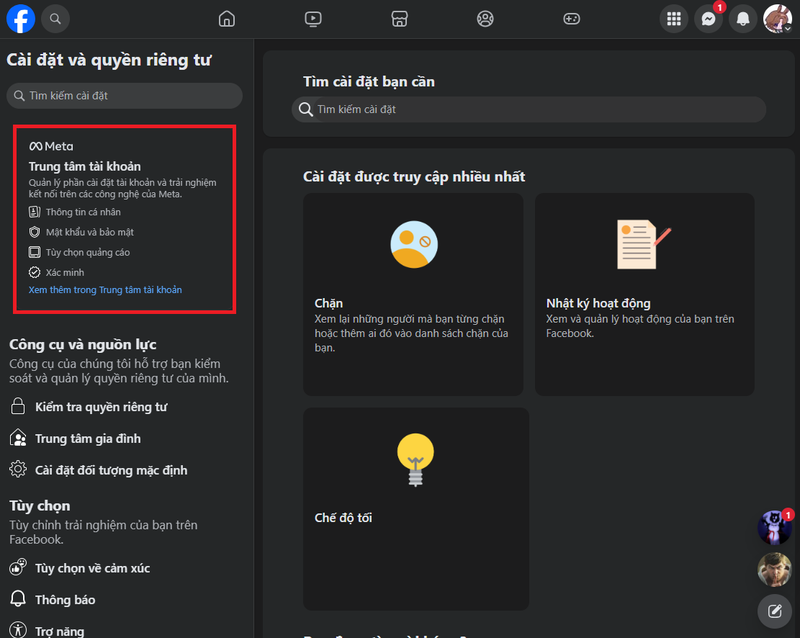Screen dimensions: 800x638
Task: Click the family center house icon
Action: pos(18,438)
